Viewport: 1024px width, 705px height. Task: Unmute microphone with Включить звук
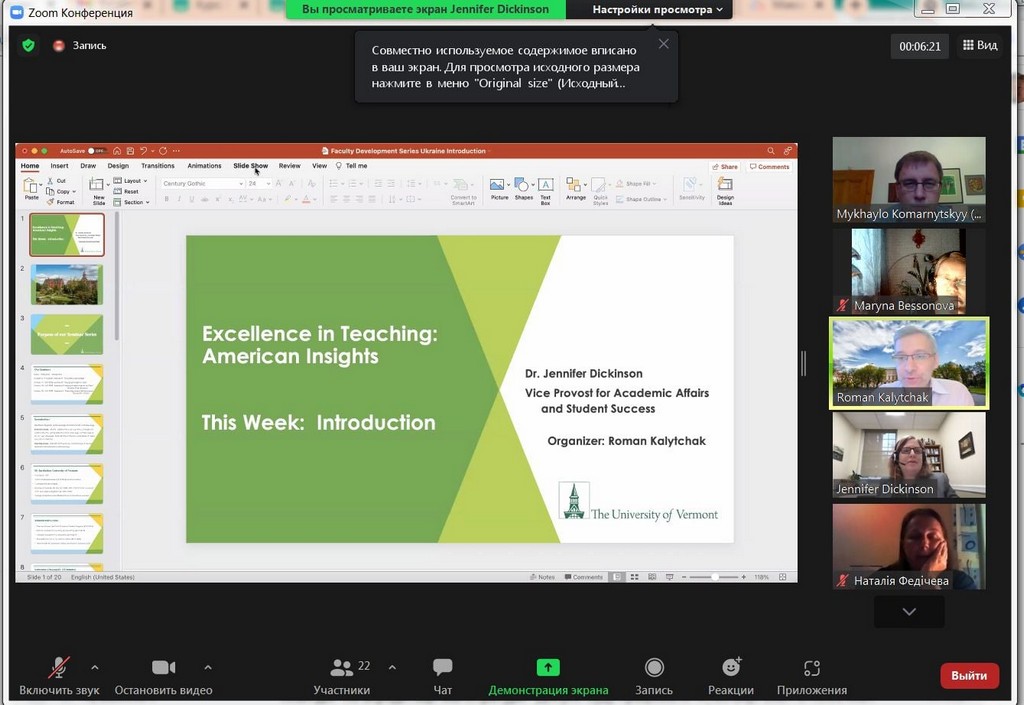pyautogui.click(x=59, y=675)
